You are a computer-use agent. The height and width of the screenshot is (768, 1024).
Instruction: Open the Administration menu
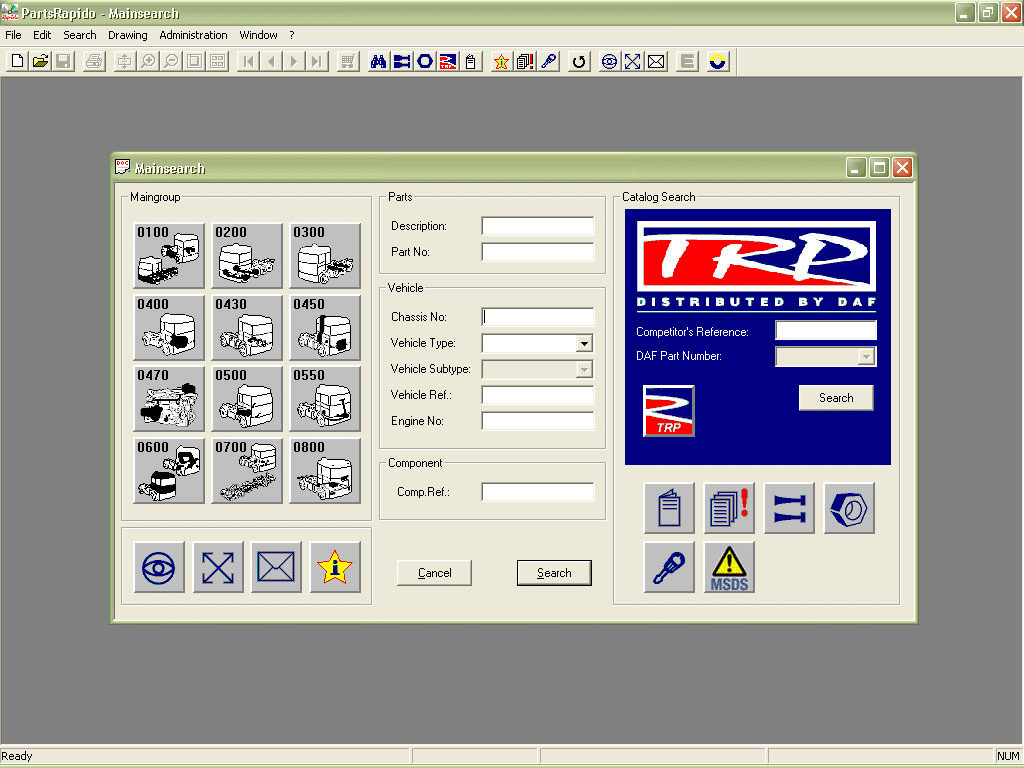point(193,35)
